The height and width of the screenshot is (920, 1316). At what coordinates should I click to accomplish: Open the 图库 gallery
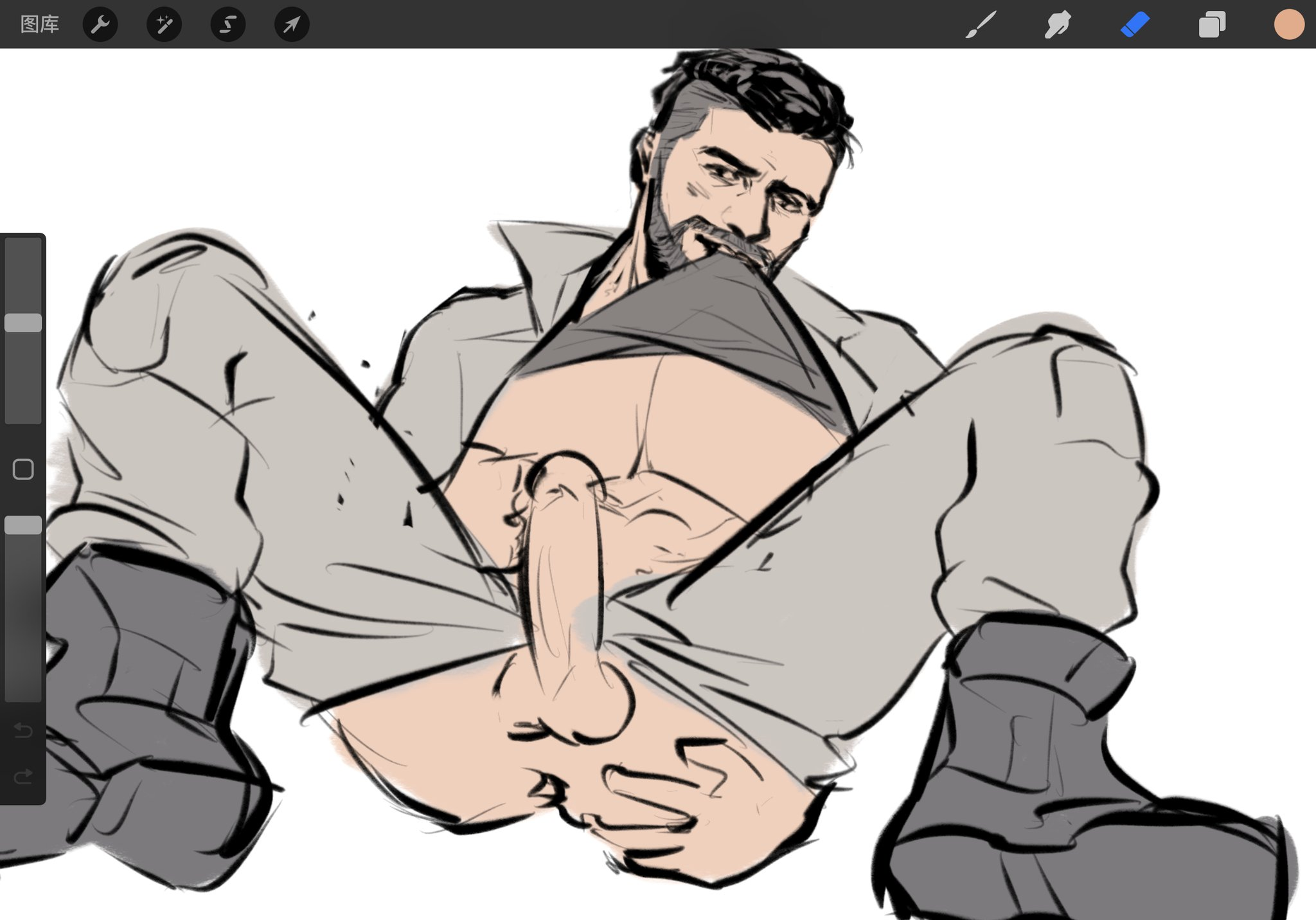pos(40,24)
